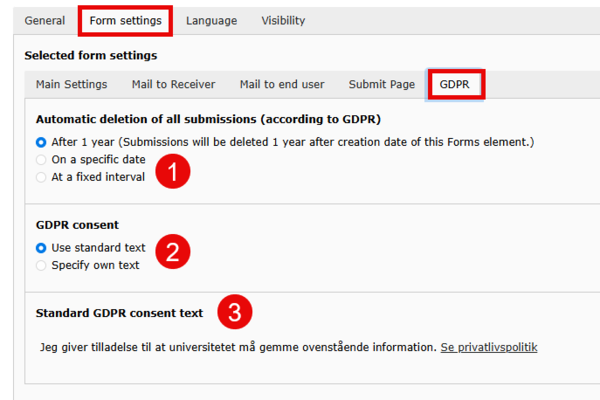Select the Main Settings sub-tab
Image resolution: width=600 pixels, height=400 pixels.
[72, 84]
